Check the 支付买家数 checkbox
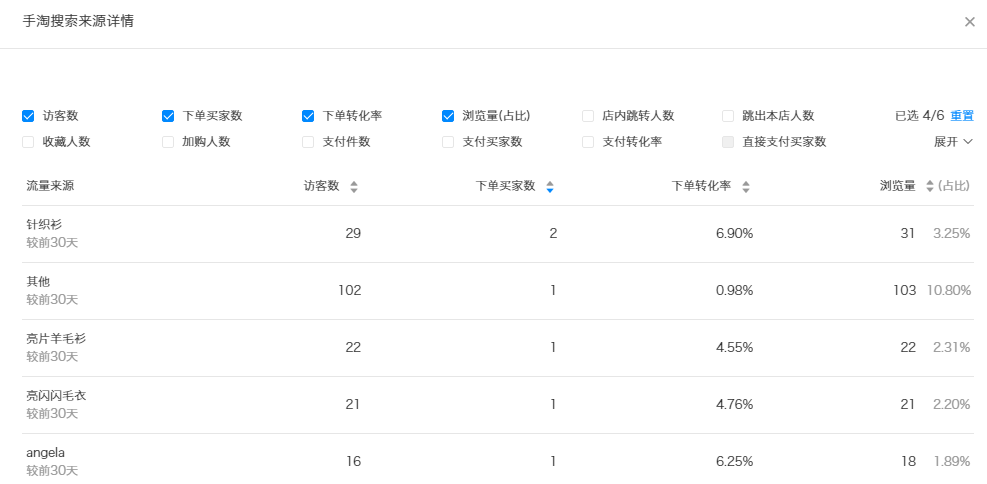 (x=448, y=142)
